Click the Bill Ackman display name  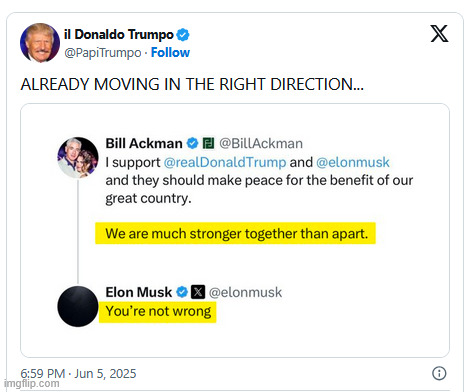[144, 143]
